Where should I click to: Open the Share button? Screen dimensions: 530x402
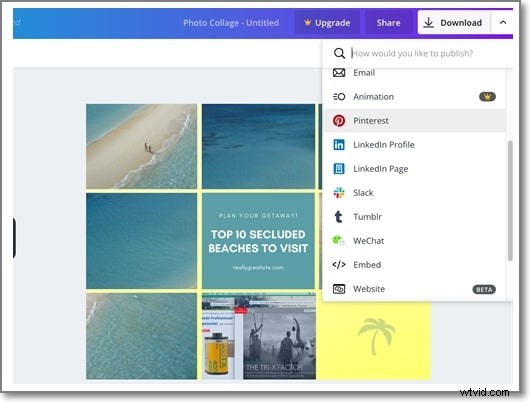[388, 23]
